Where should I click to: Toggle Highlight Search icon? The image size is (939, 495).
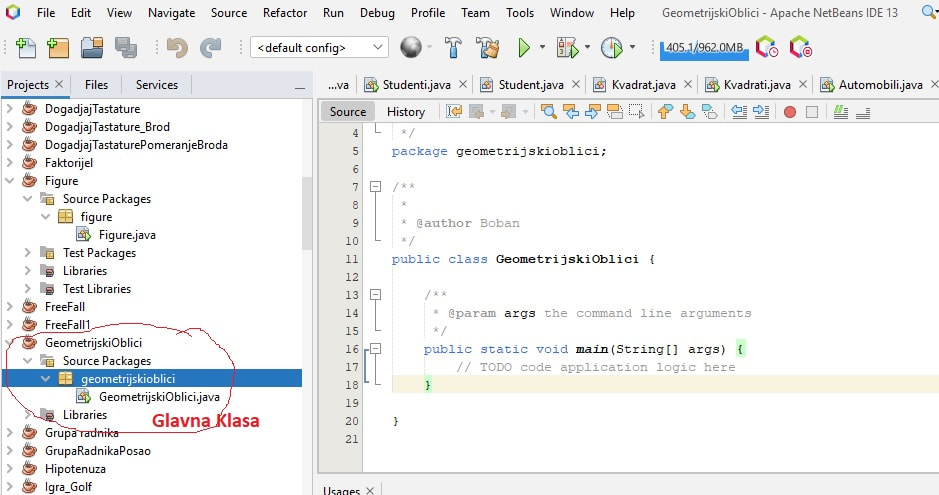point(614,111)
